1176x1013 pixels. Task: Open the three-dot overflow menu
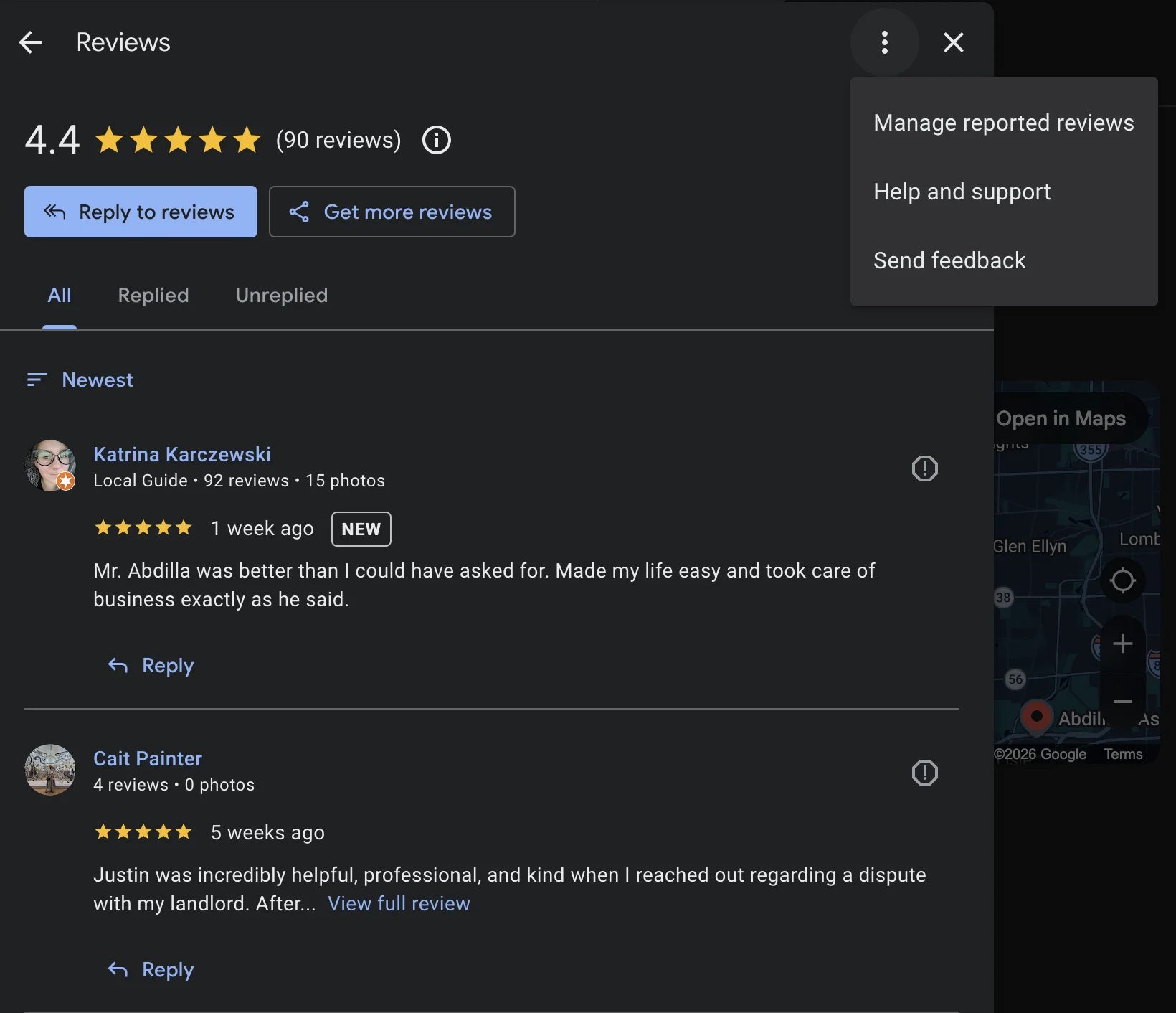coord(884,42)
